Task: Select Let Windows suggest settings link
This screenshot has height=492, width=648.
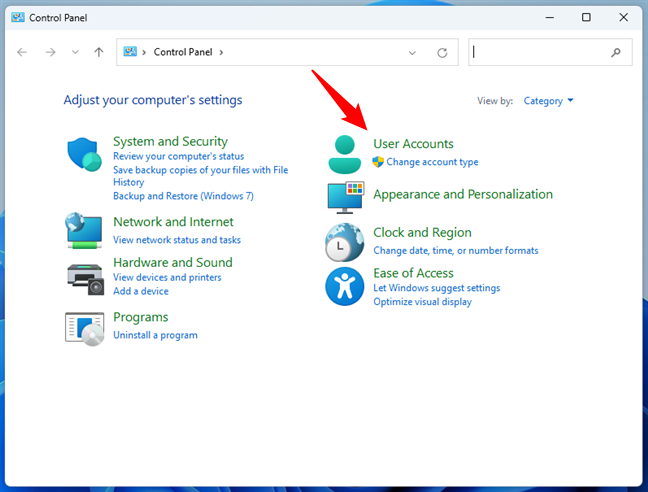Action: pyautogui.click(x=437, y=288)
